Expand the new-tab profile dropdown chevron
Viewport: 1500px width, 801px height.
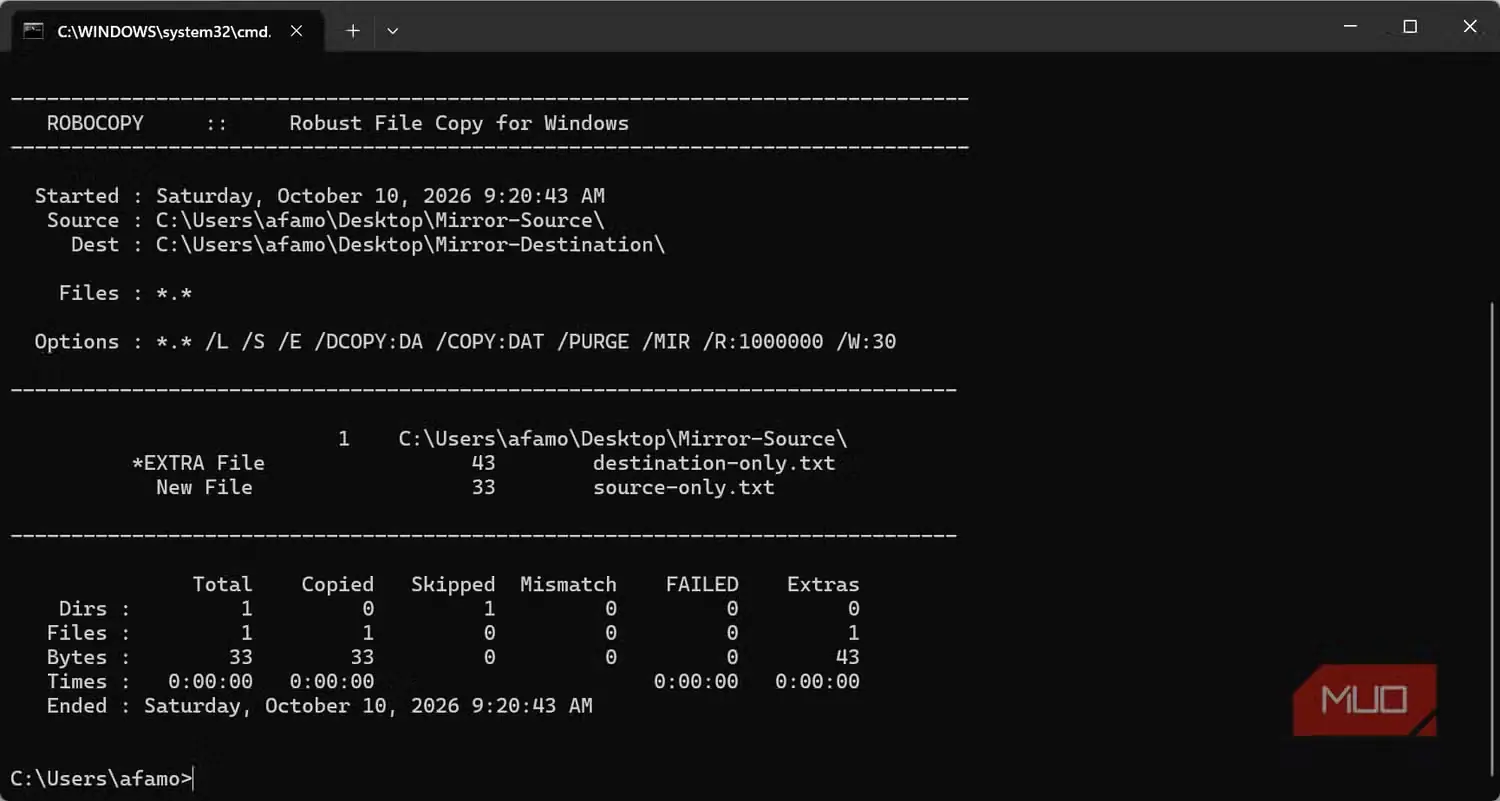(392, 31)
